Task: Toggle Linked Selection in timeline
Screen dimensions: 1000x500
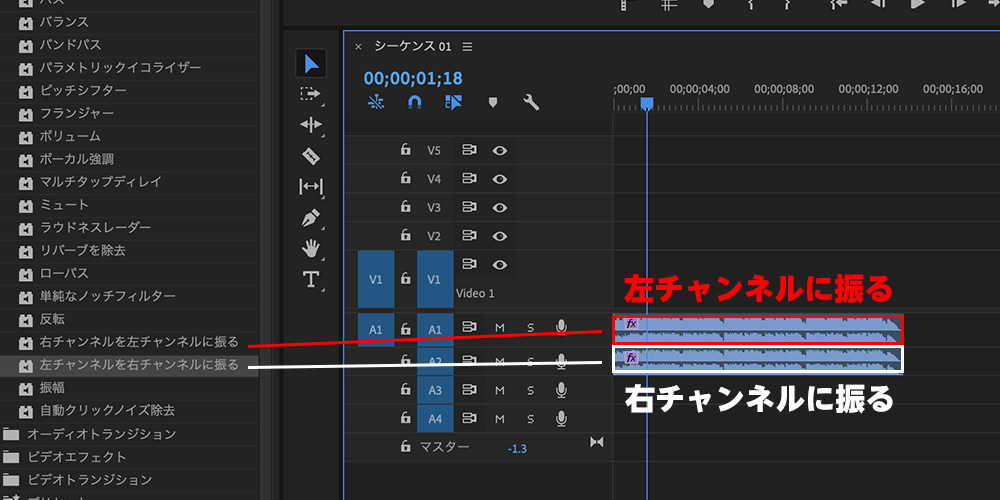Action: click(x=453, y=102)
